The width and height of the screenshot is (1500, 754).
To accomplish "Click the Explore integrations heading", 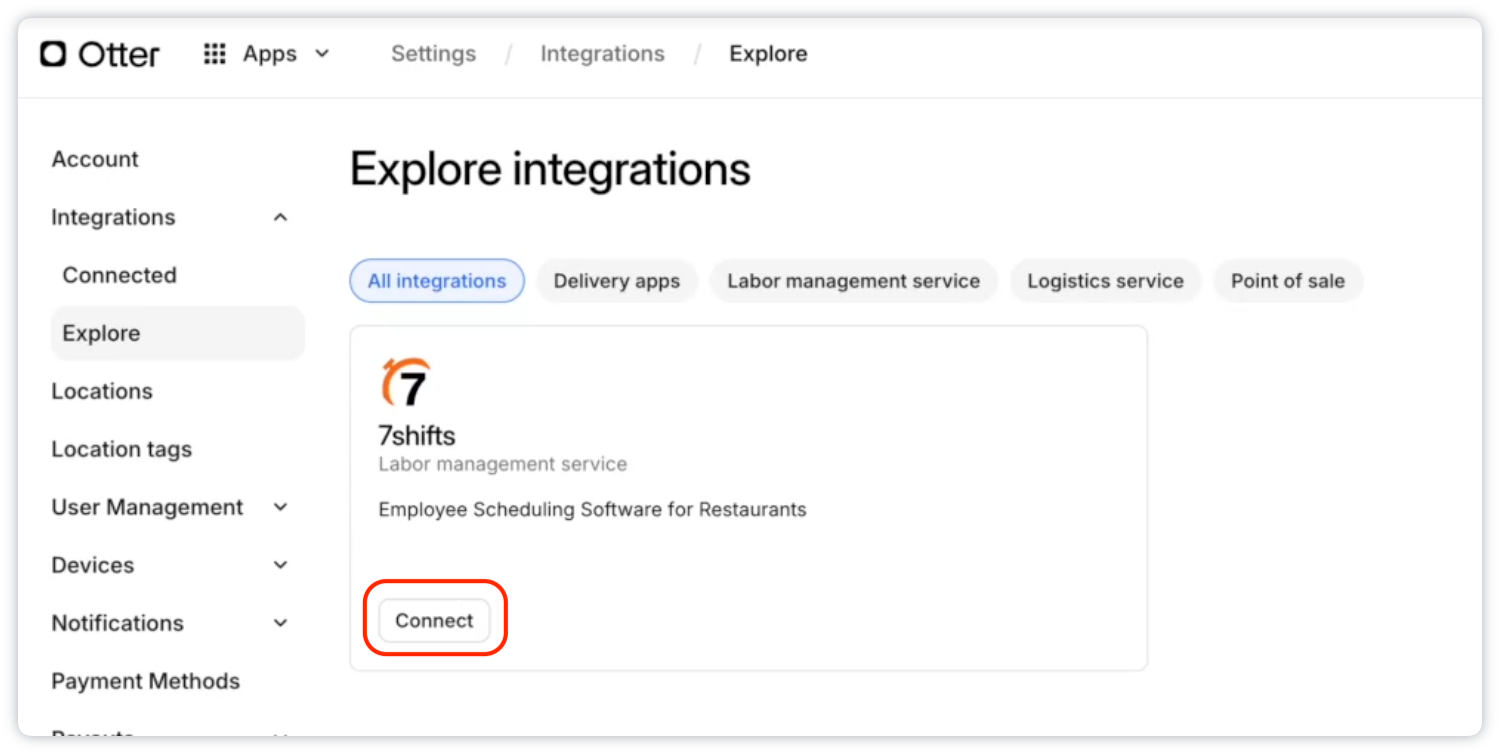I will click(550, 169).
